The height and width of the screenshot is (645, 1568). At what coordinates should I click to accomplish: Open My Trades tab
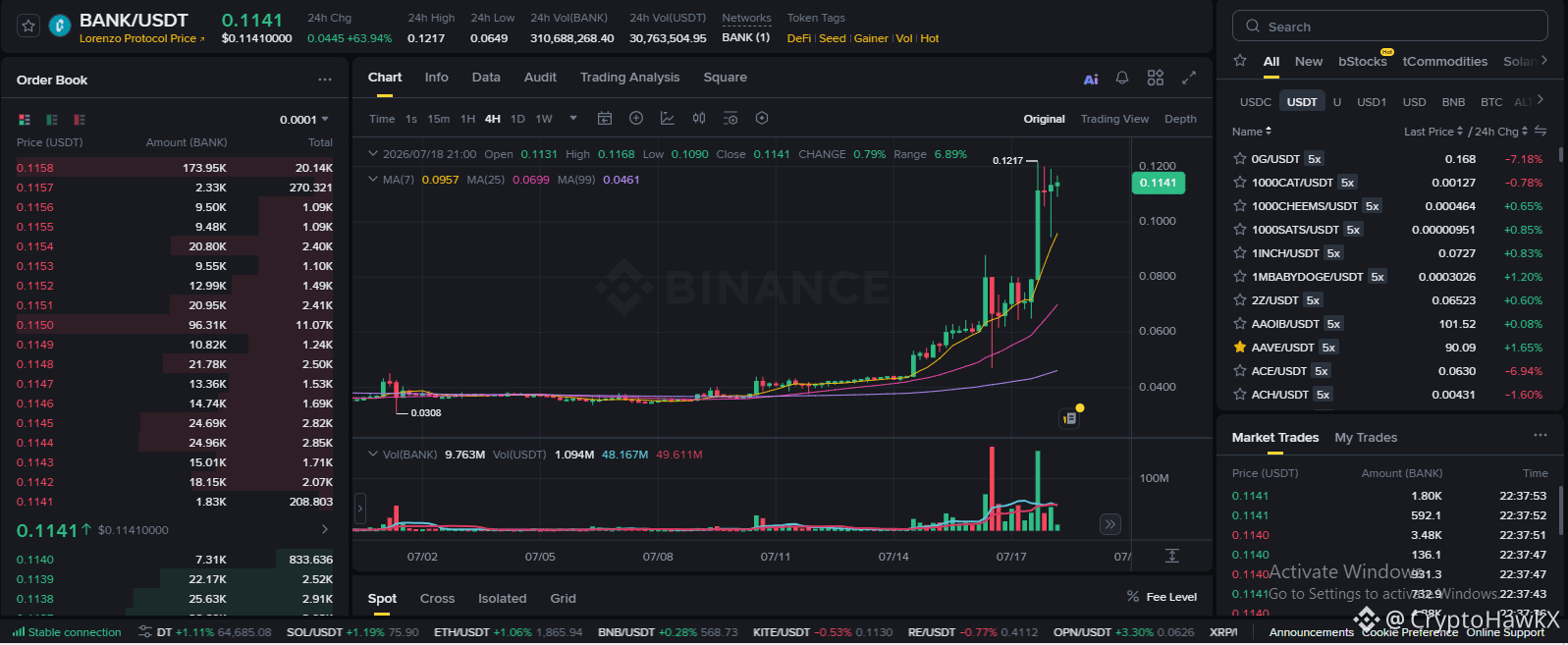tap(1366, 437)
